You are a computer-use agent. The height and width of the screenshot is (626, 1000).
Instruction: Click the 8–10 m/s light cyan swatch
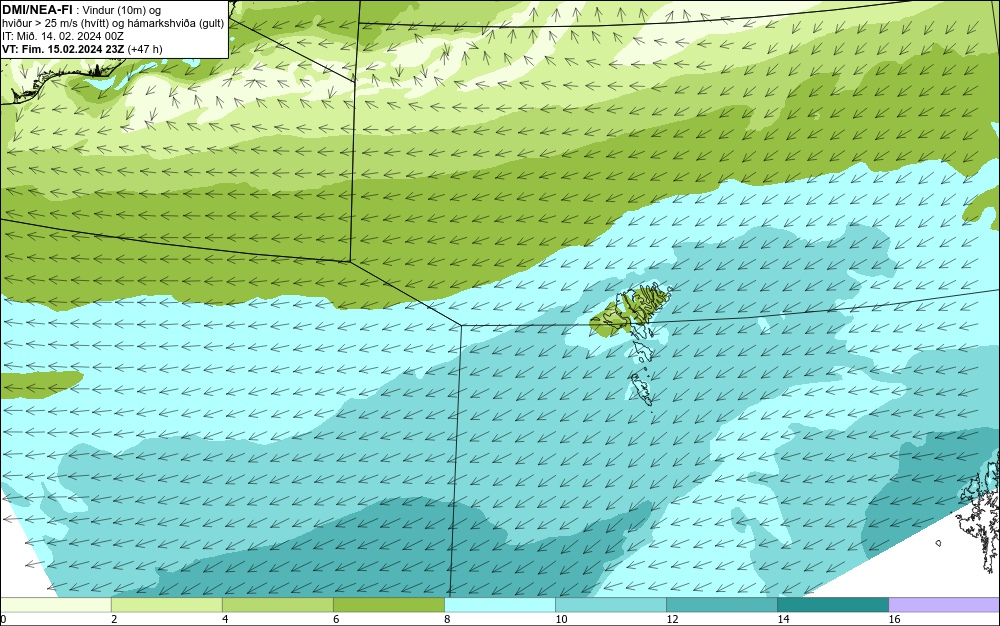pyautogui.click(x=499, y=604)
